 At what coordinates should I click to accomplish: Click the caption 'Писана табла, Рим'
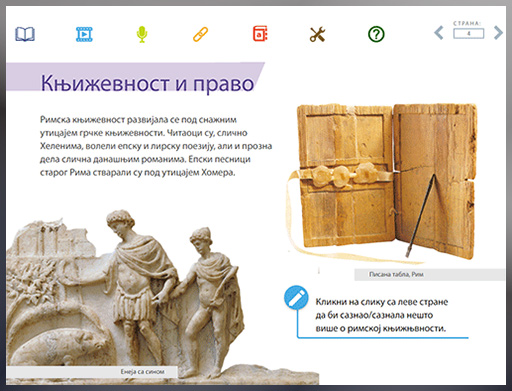click(396, 275)
